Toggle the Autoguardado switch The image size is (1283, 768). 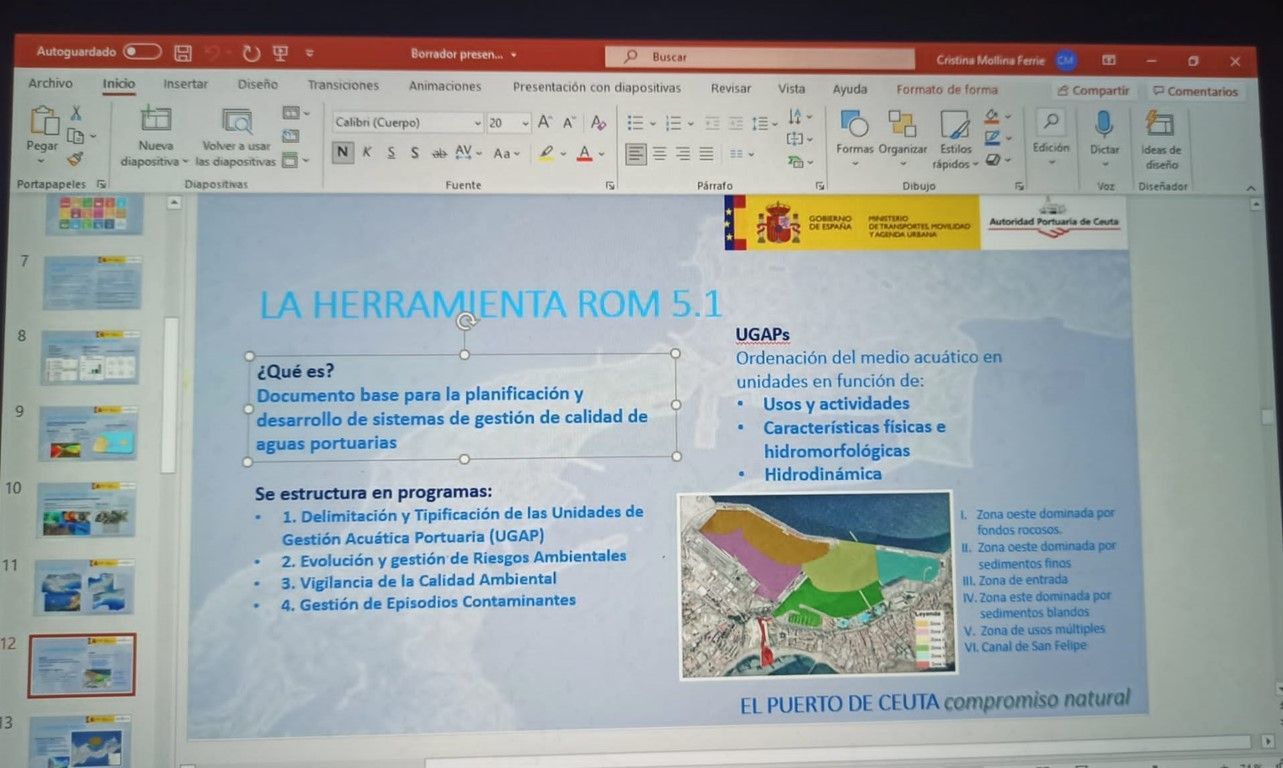[x=142, y=51]
